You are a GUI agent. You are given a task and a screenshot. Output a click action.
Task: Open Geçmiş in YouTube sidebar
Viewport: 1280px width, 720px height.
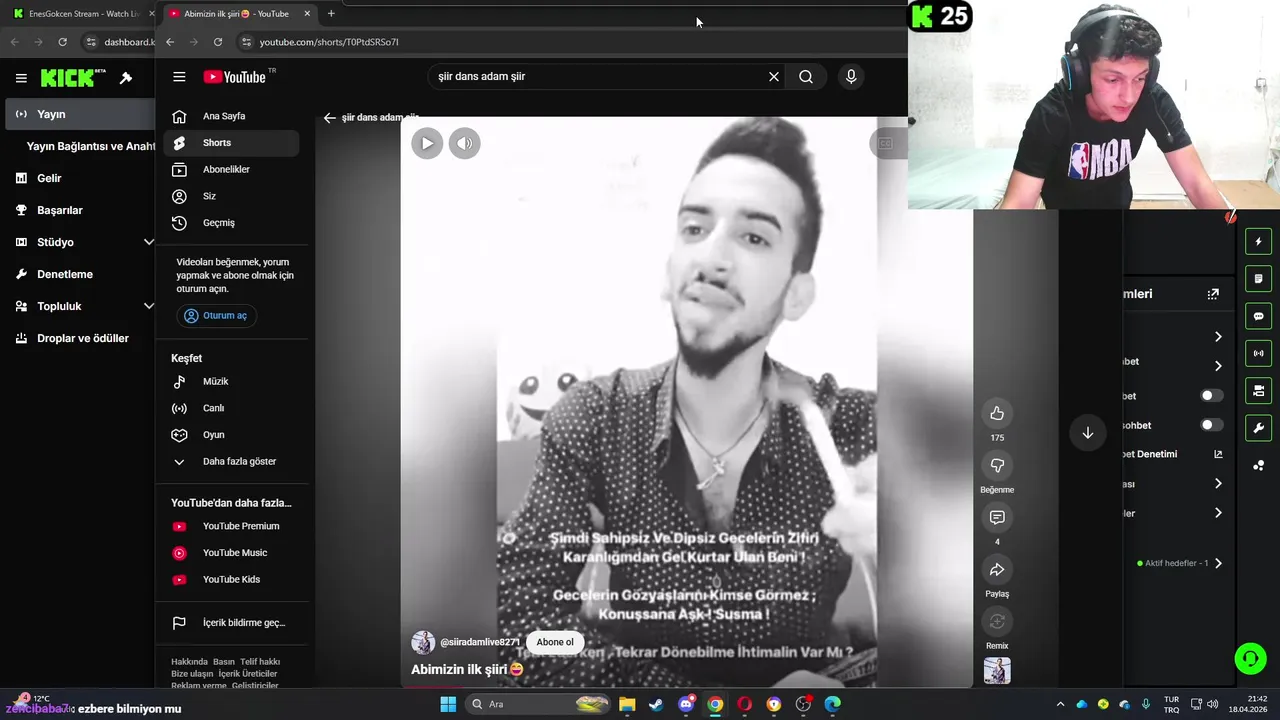232,223
